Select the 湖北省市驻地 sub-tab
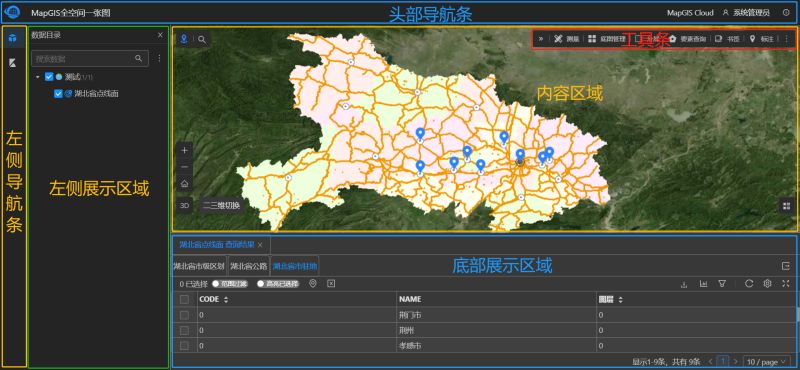 [x=294, y=266]
